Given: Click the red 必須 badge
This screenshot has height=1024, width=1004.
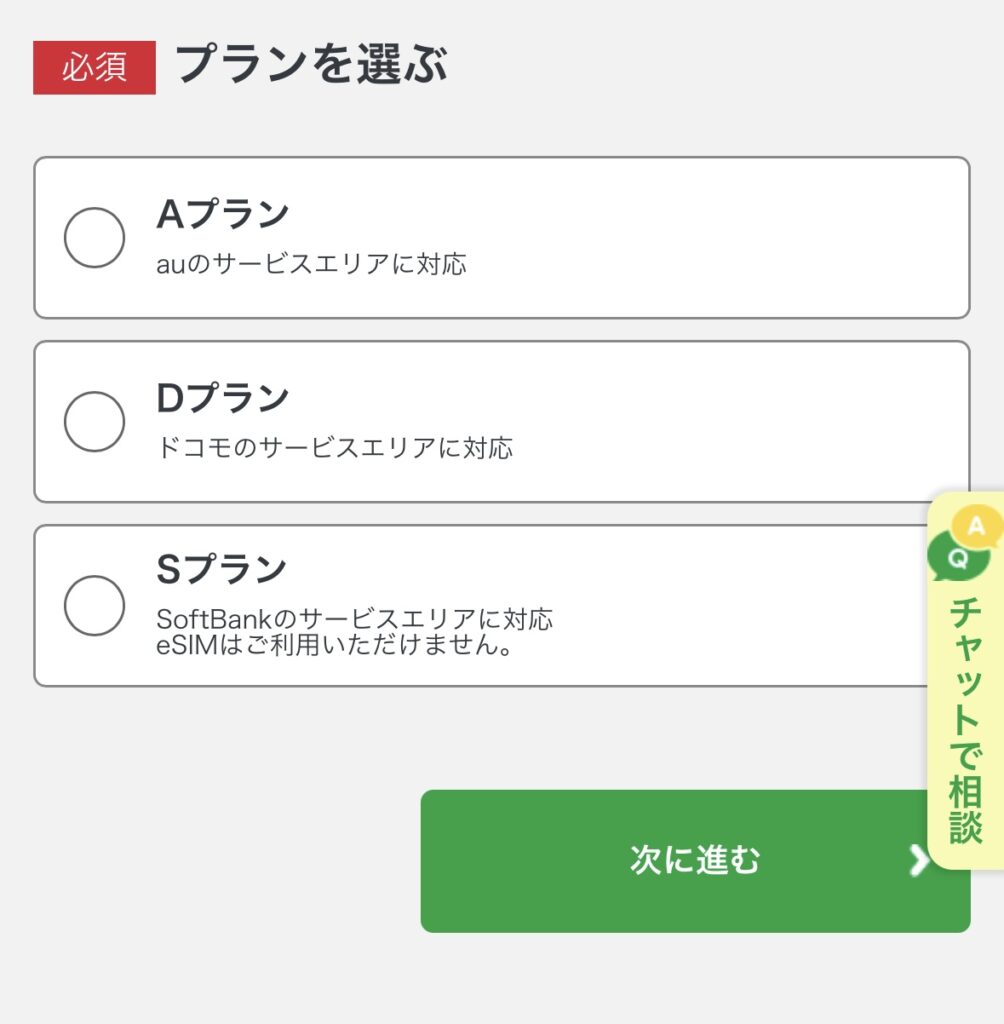Looking at the screenshot, I should pos(95,67).
